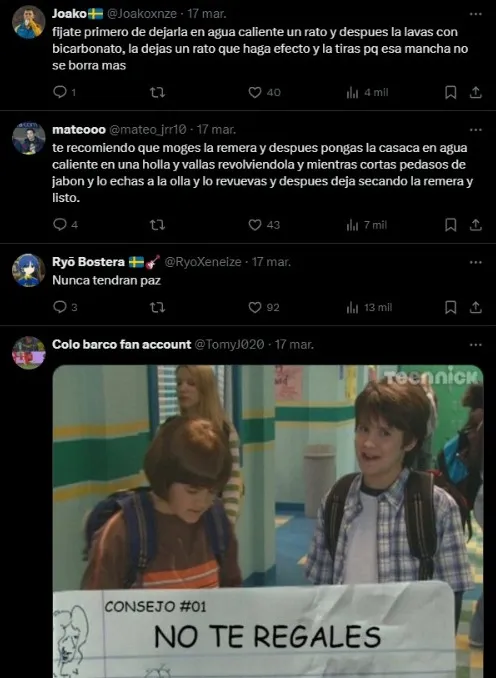Bookmark Joako's tweet

(x=451, y=92)
